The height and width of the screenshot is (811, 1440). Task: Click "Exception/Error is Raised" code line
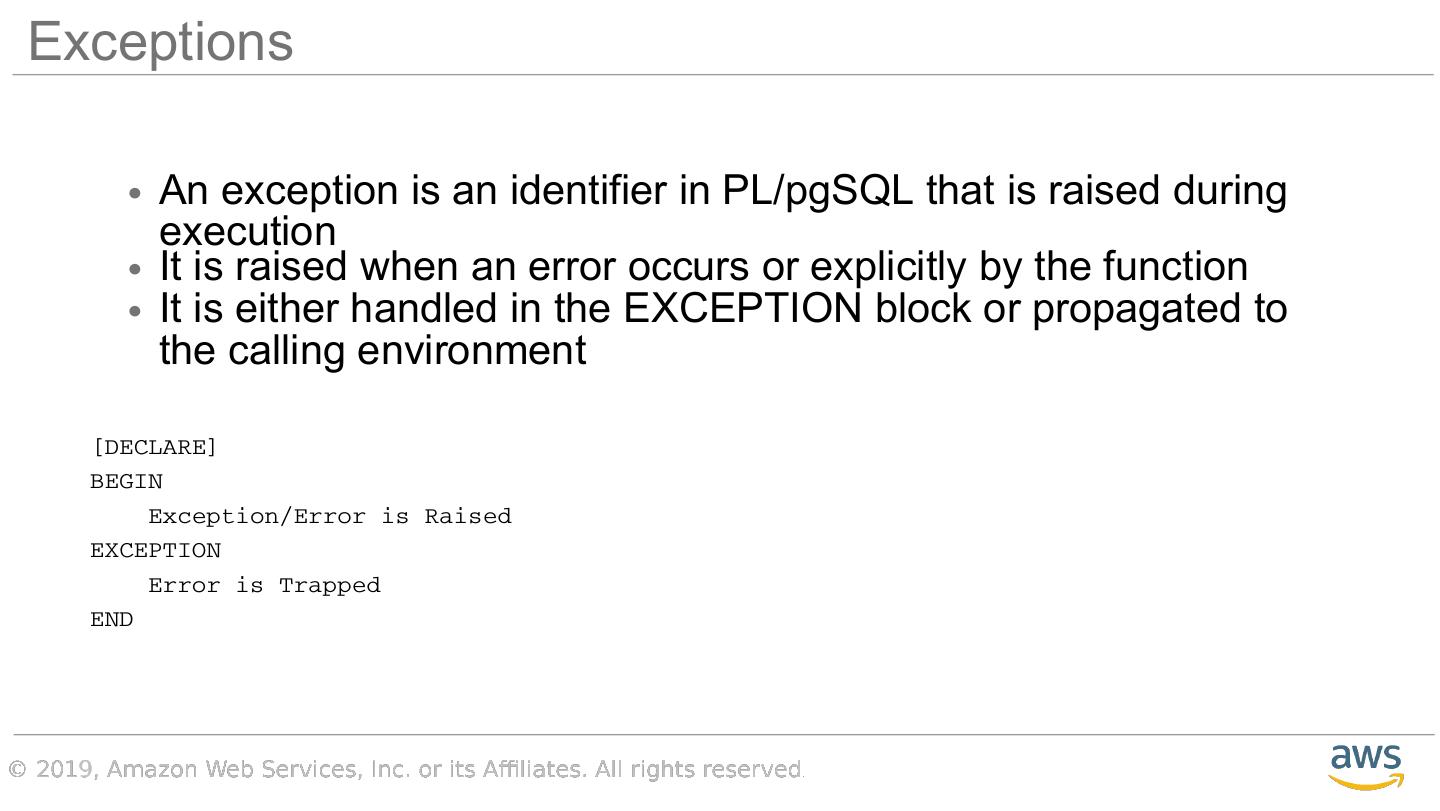[329, 516]
